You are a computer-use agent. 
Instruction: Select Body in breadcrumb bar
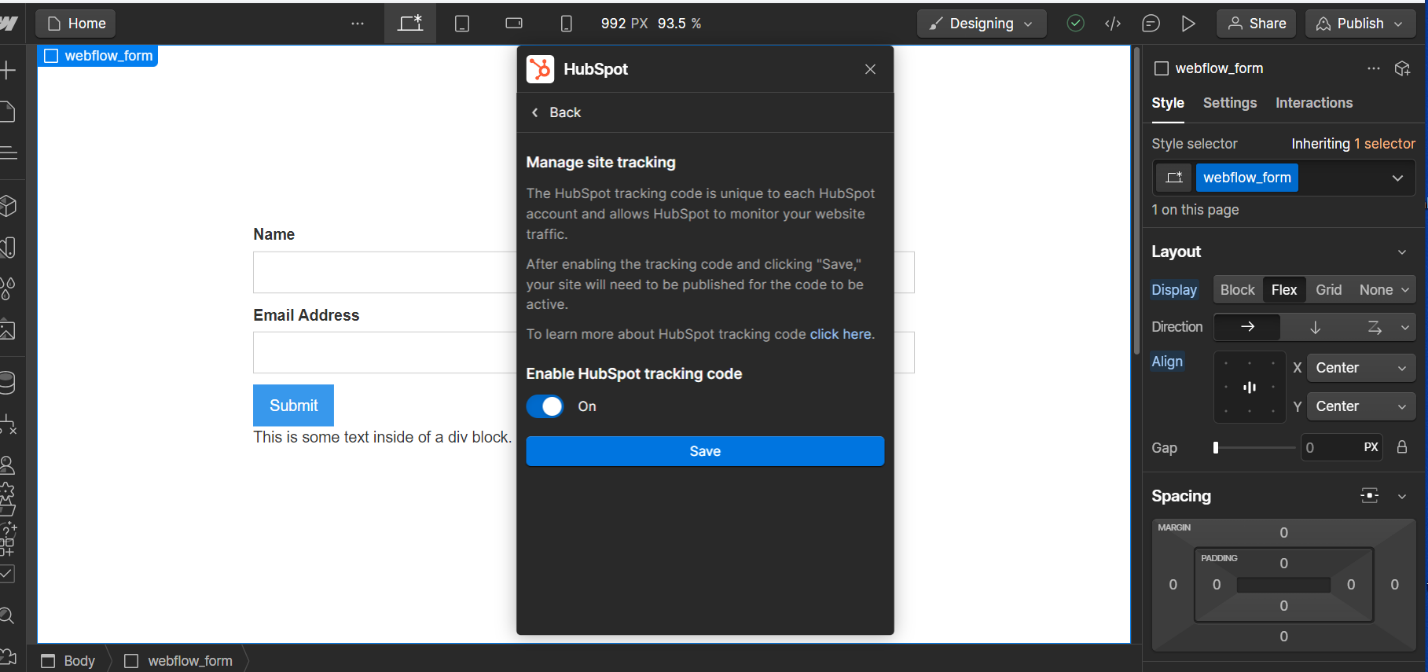click(x=68, y=660)
